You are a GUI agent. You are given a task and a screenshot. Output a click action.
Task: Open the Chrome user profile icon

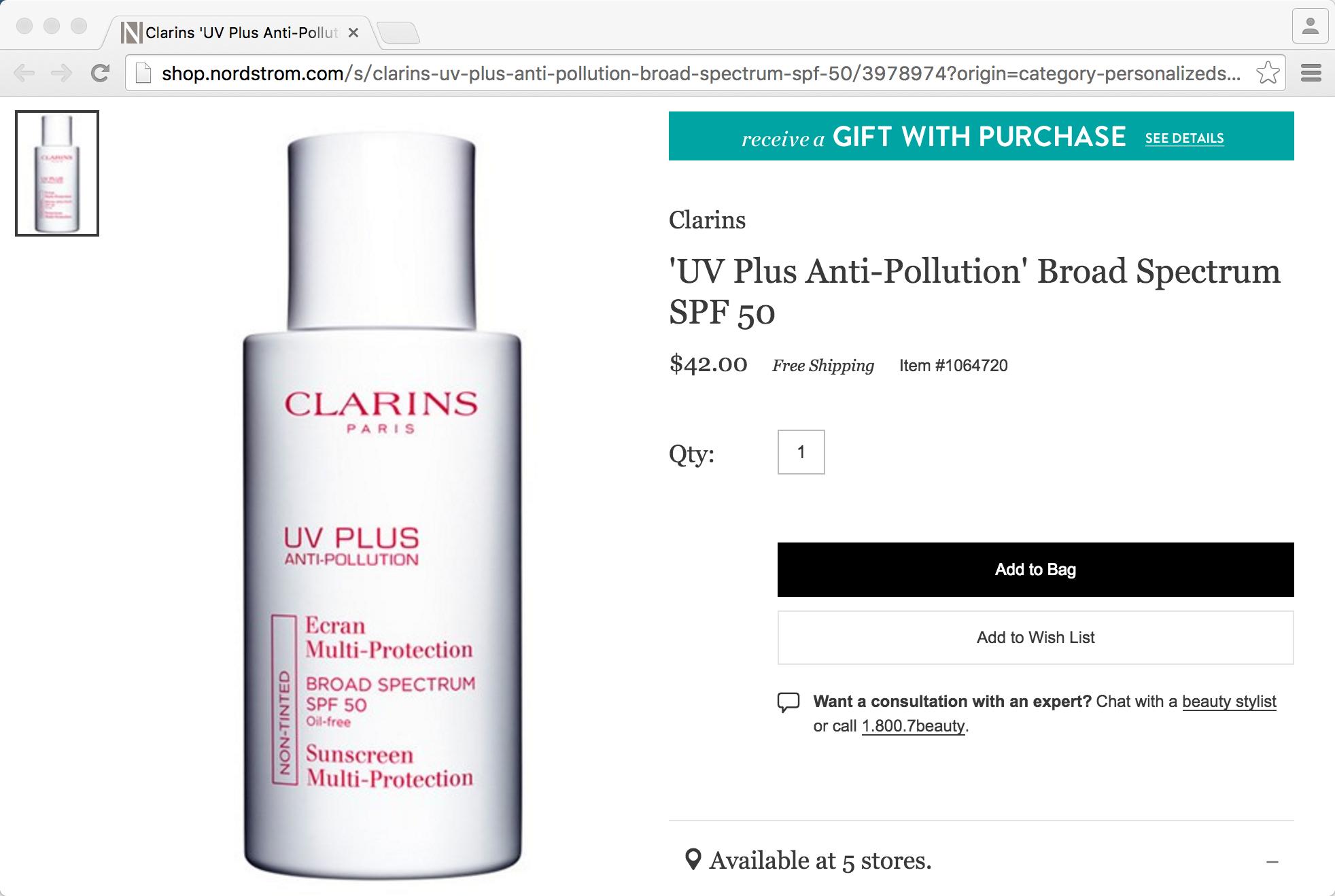tap(1310, 27)
